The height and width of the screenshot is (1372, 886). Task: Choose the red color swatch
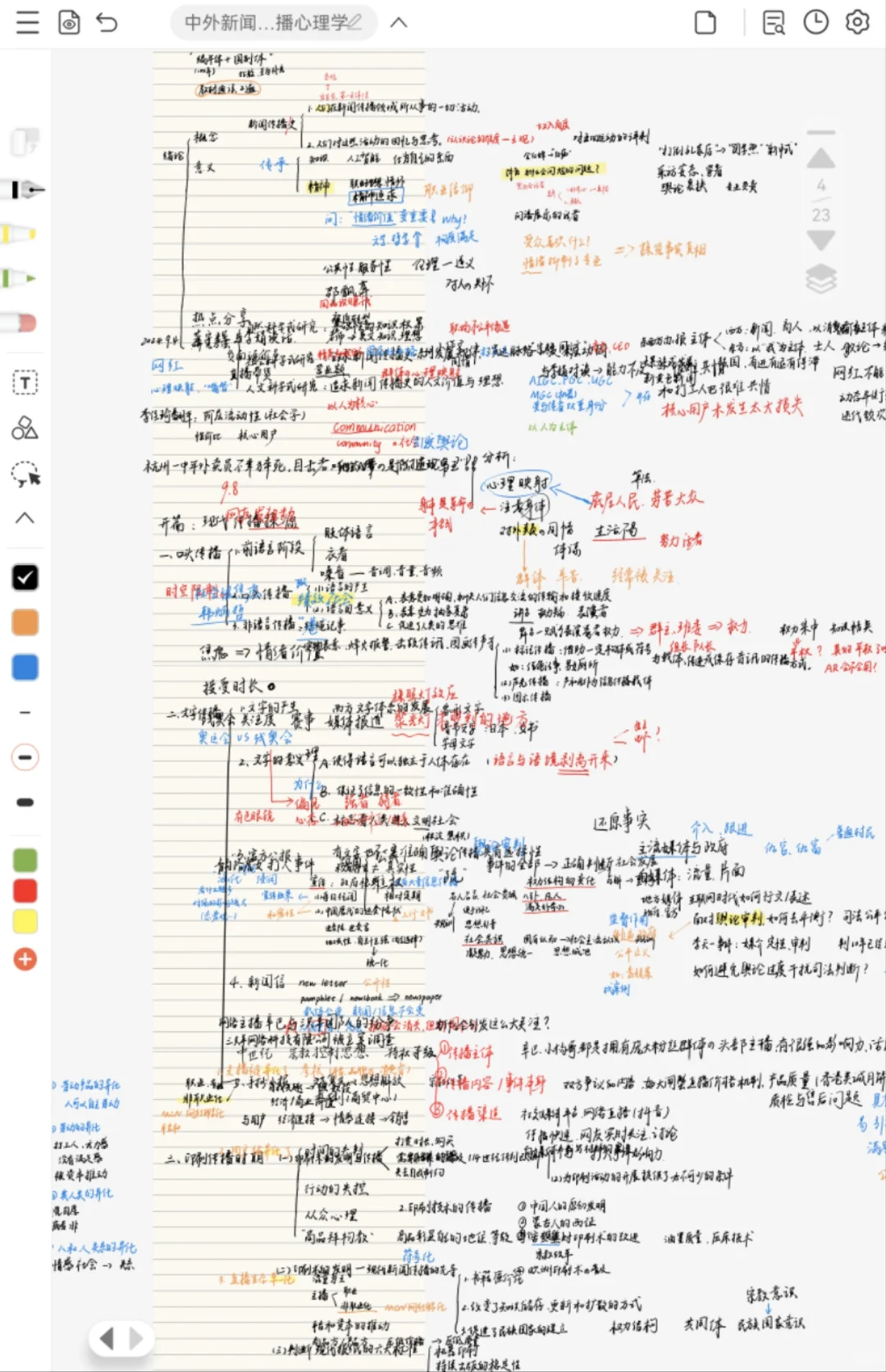point(25,891)
